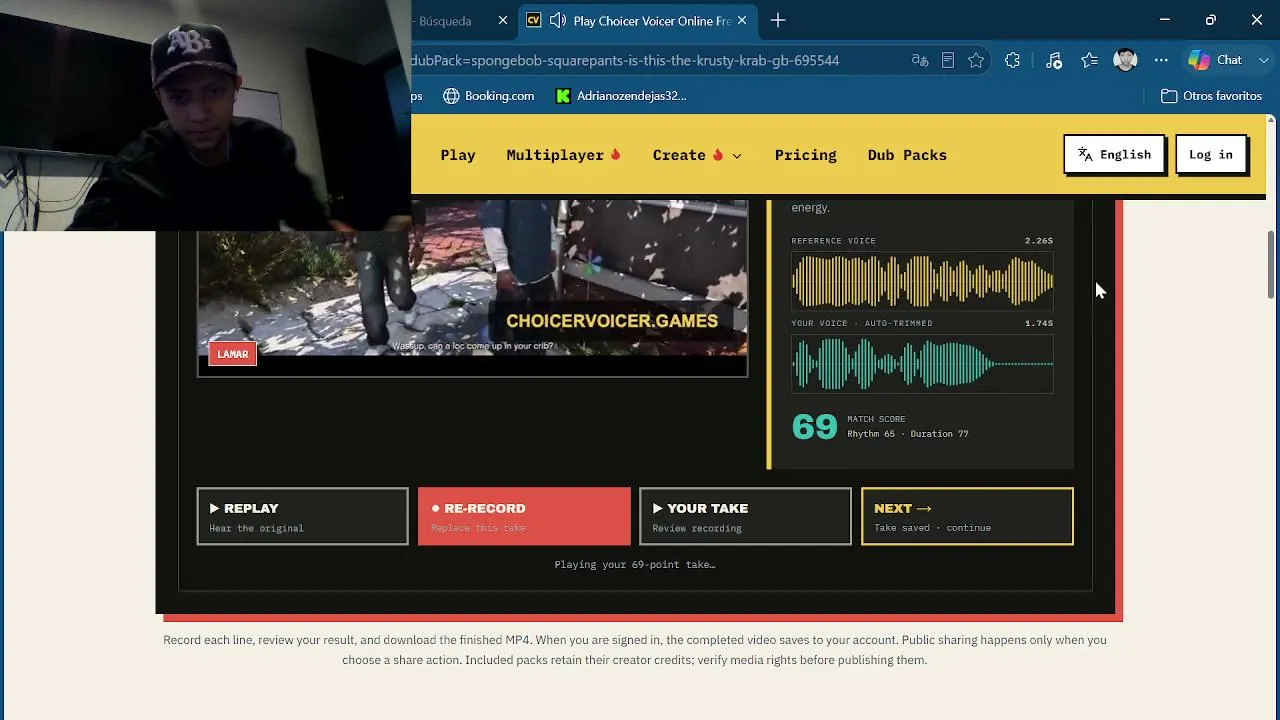Open a new browser tab
Viewport: 1280px width, 720px height.
point(778,20)
